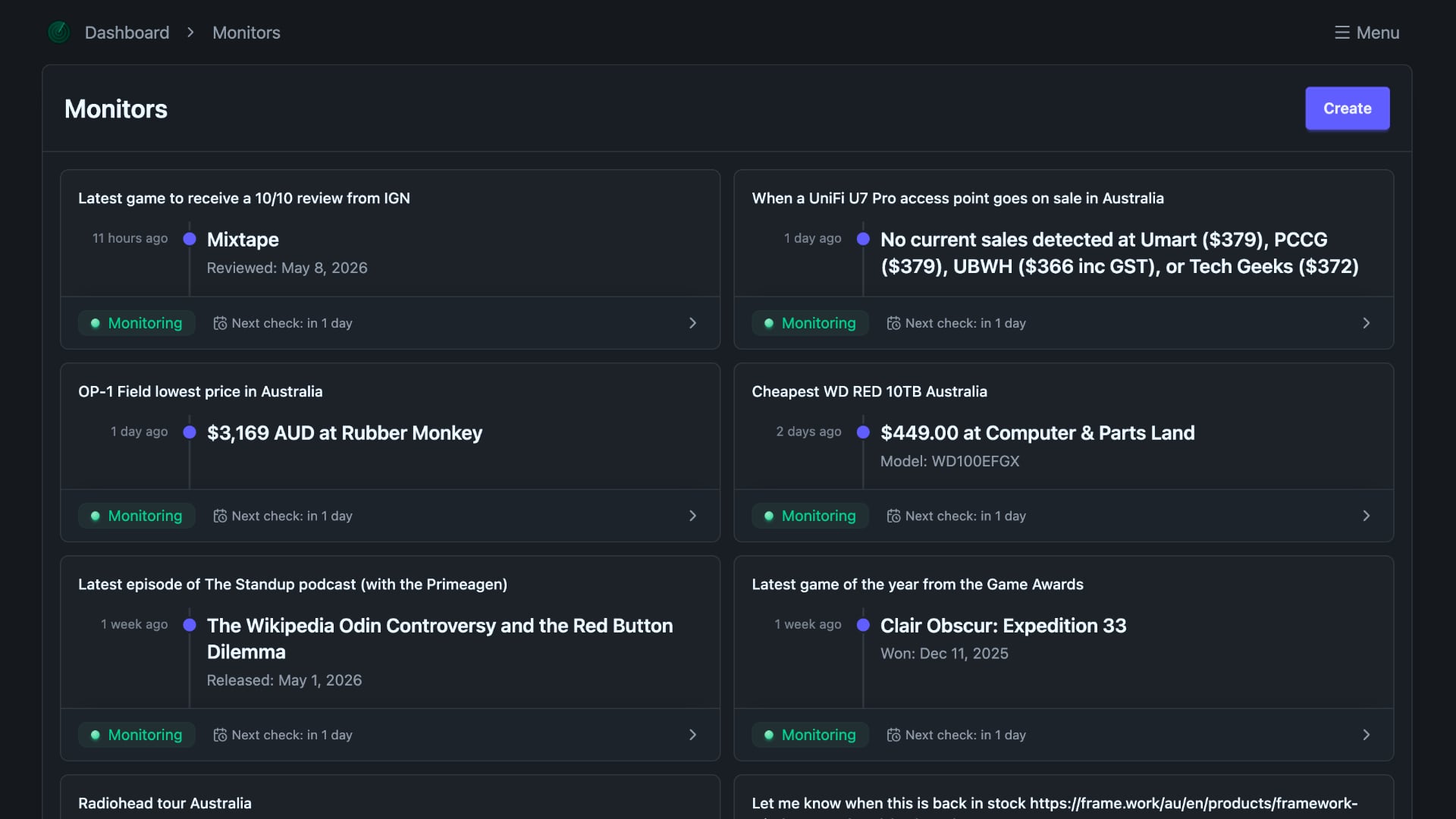Viewport: 1456px width, 819px height.
Task: Click the timeline dot beside Clair Obscur
Action: click(863, 625)
